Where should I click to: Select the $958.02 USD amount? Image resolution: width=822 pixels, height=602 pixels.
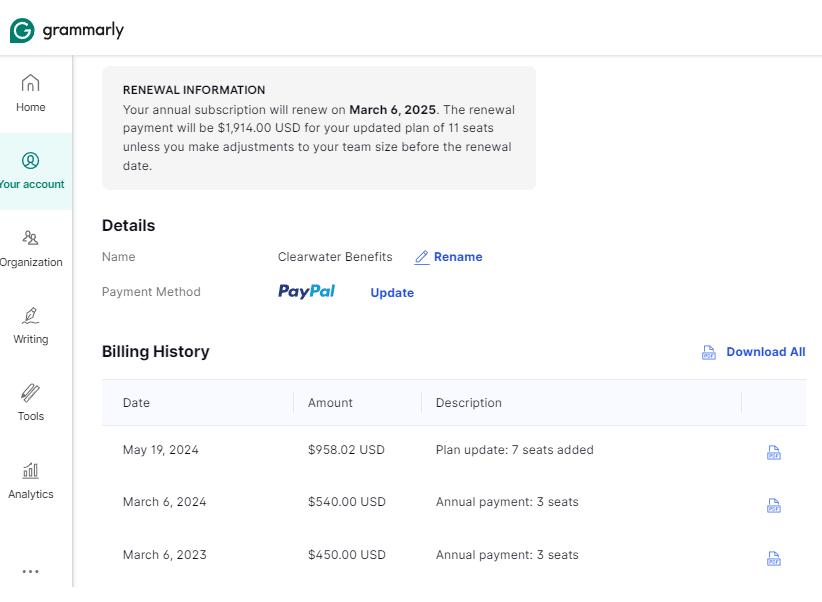[347, 450]
